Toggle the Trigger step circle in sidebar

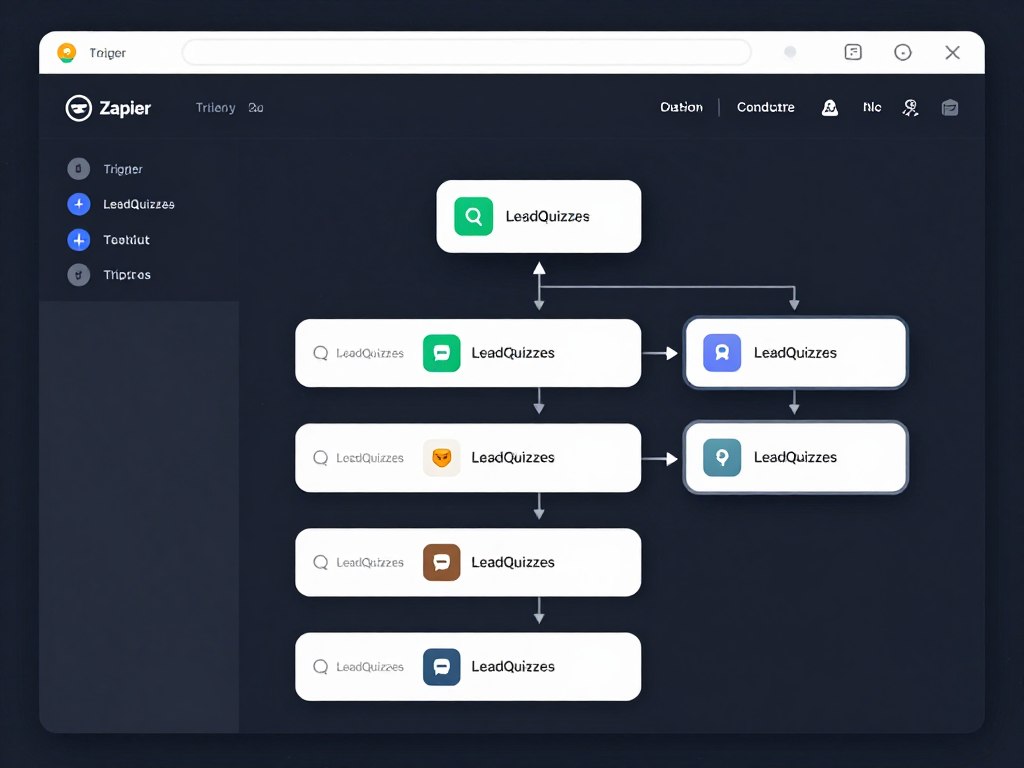click(79, 168)
